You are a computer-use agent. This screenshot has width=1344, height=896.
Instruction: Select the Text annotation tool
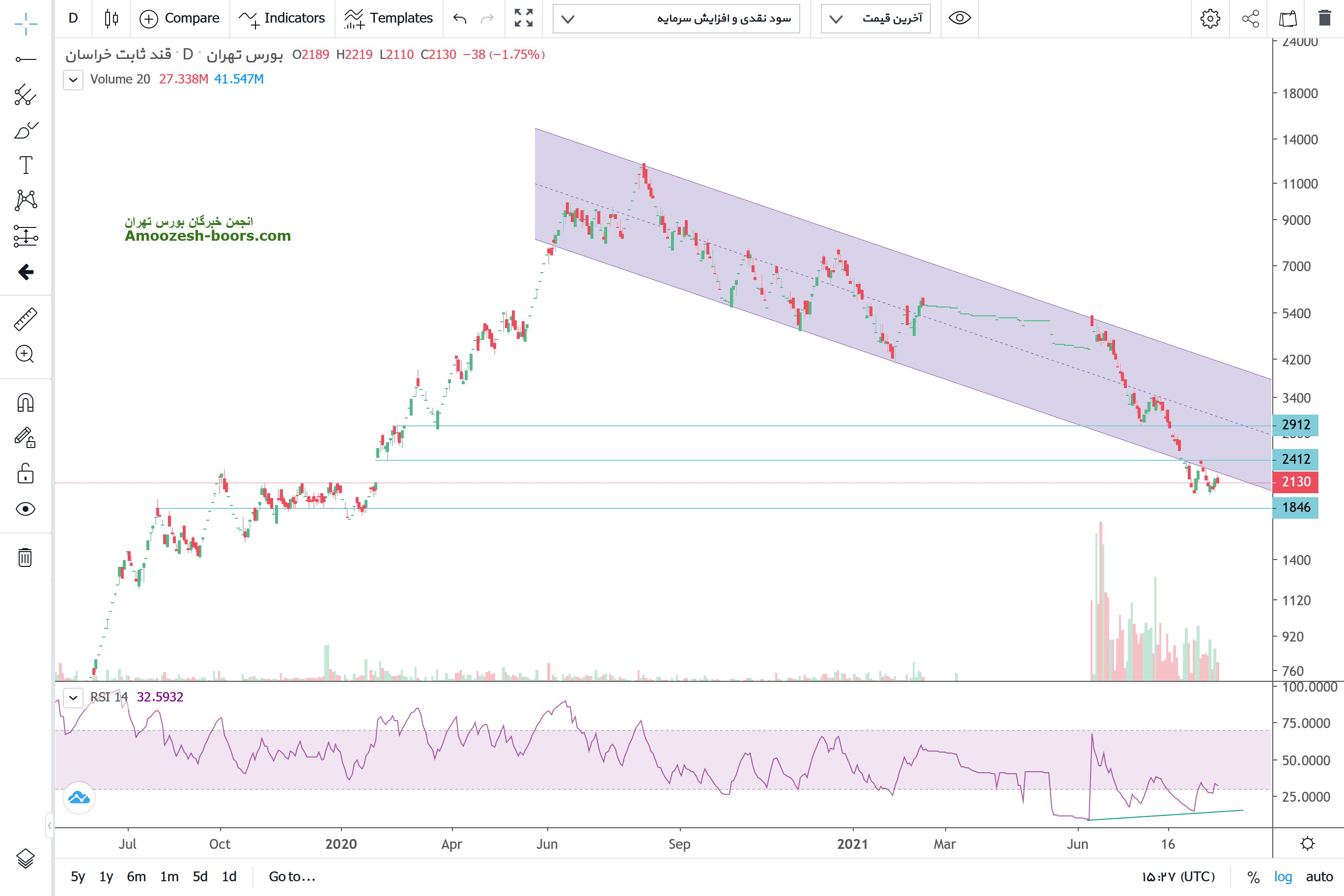coord(25,165)
